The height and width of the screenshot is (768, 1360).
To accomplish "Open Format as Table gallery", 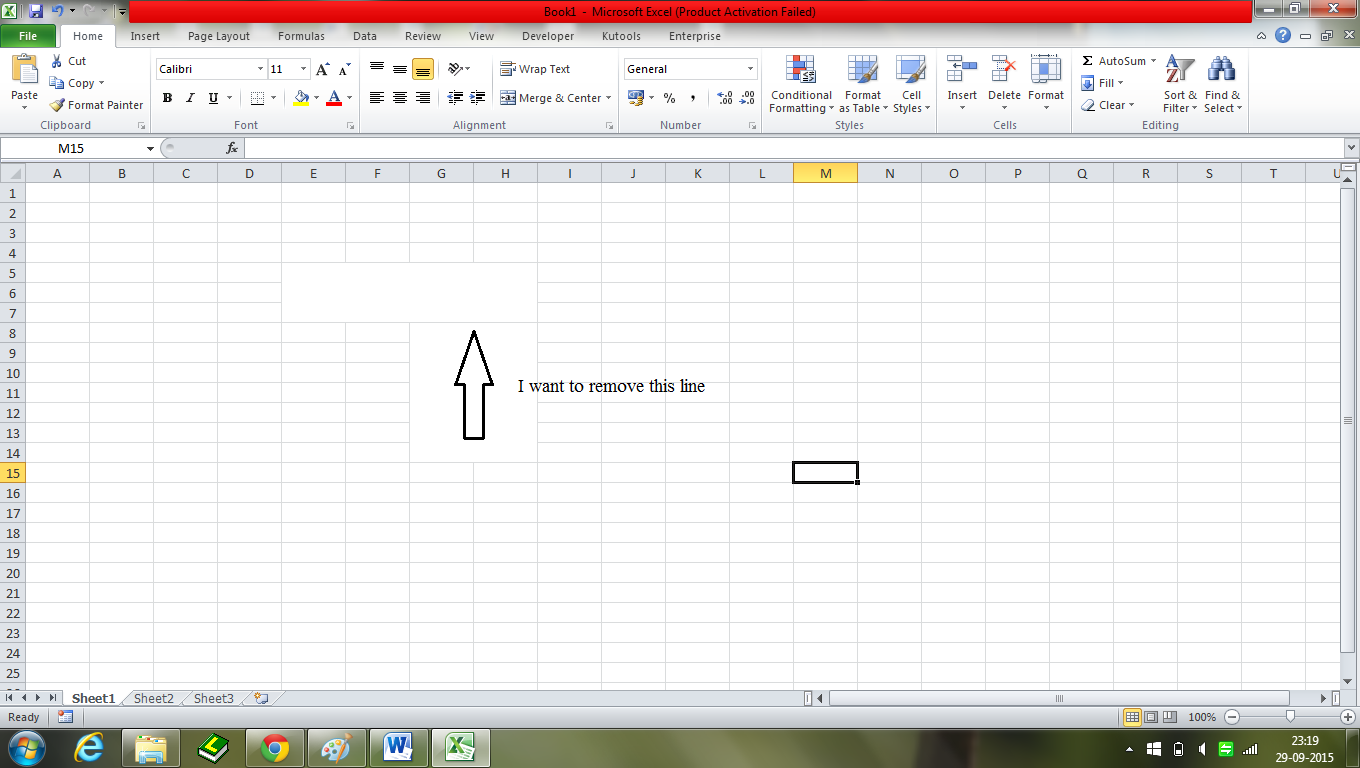I will [863, 84].
